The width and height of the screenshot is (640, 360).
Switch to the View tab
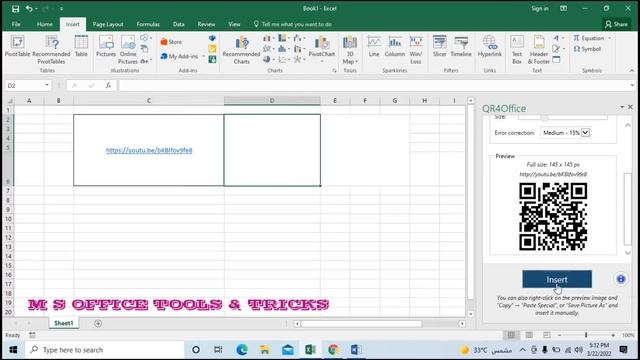pyautogui.click(x=234, y=24)
